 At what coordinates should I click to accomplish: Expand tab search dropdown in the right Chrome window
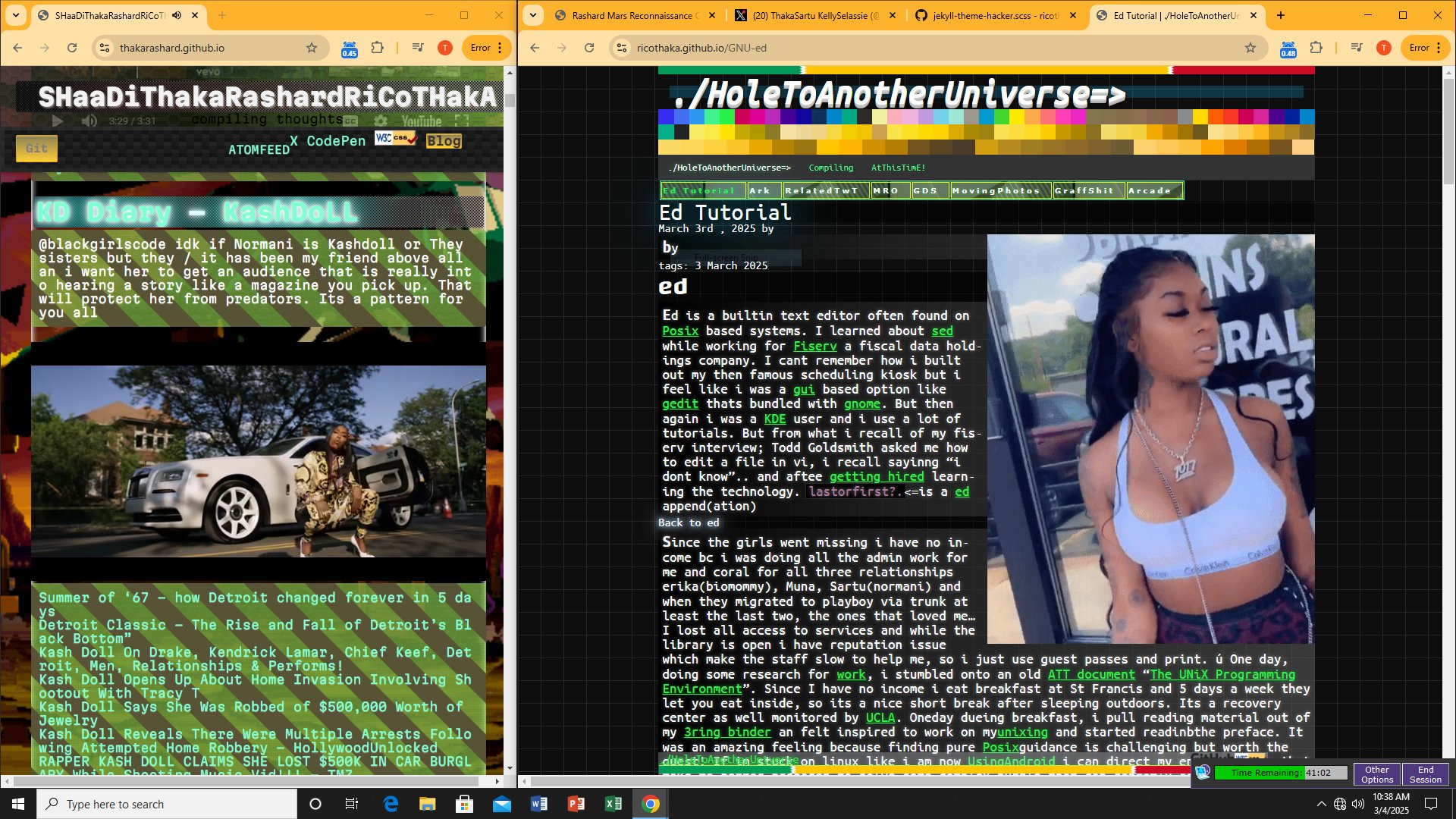pyautogui.click(x=533, y=15)
